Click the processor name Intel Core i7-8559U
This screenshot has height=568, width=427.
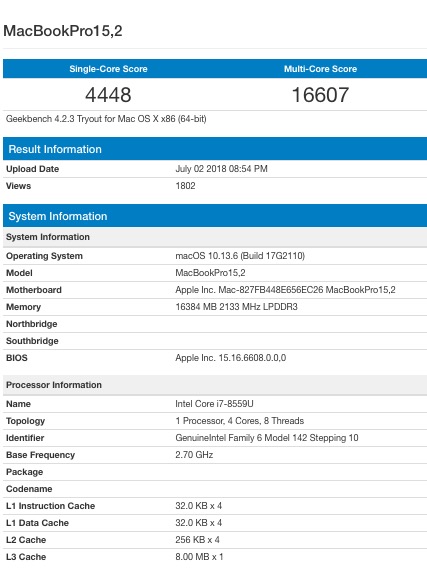pos(214,404)
